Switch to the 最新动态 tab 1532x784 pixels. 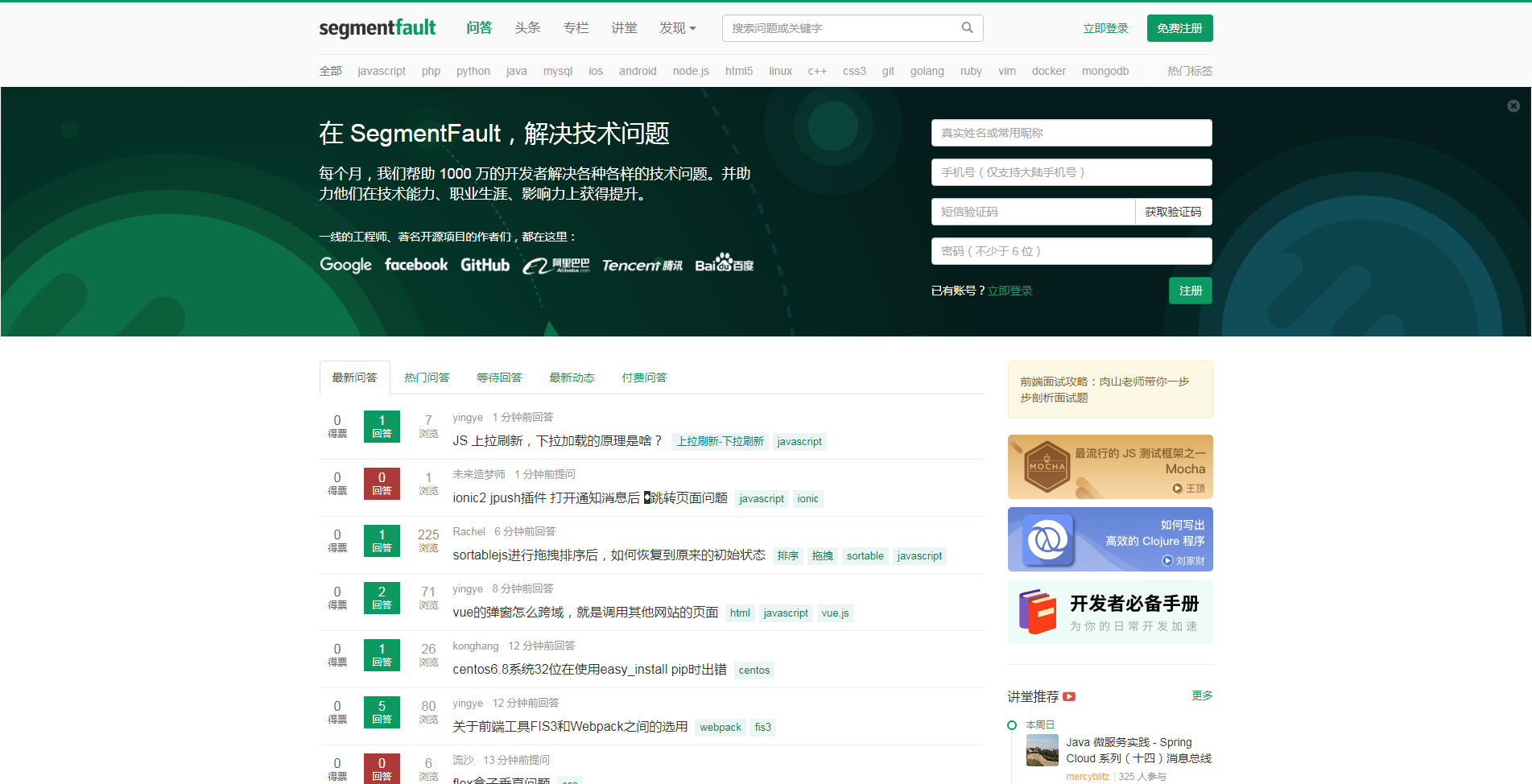pos(572,378)
